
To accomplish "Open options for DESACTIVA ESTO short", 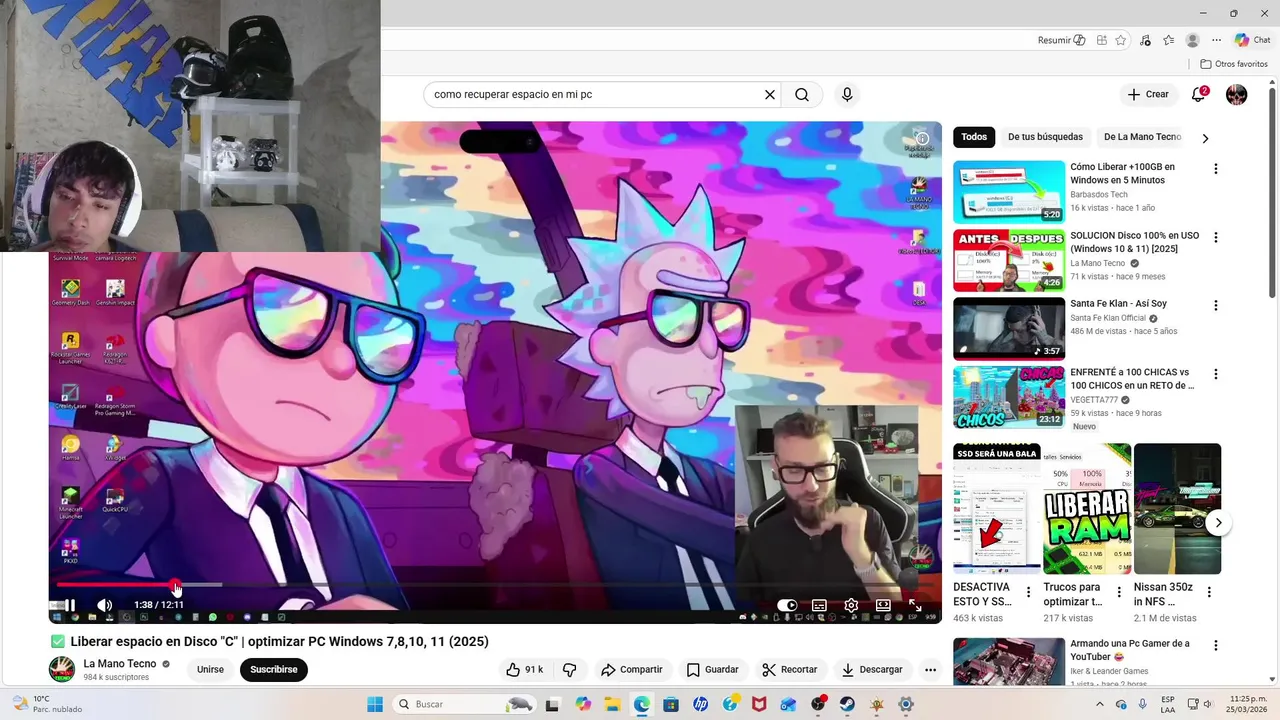I will [x=1028, y=592].
